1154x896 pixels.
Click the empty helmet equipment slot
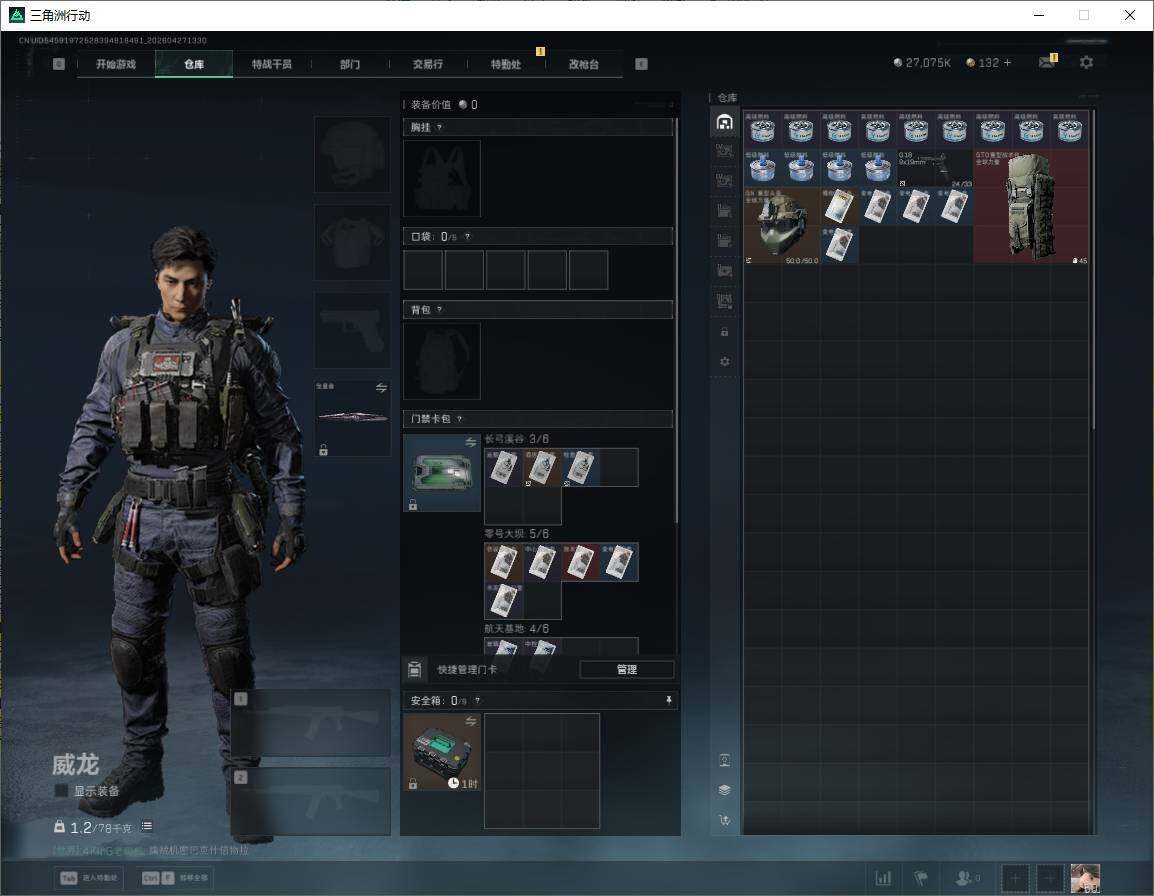tap(353, 155)
